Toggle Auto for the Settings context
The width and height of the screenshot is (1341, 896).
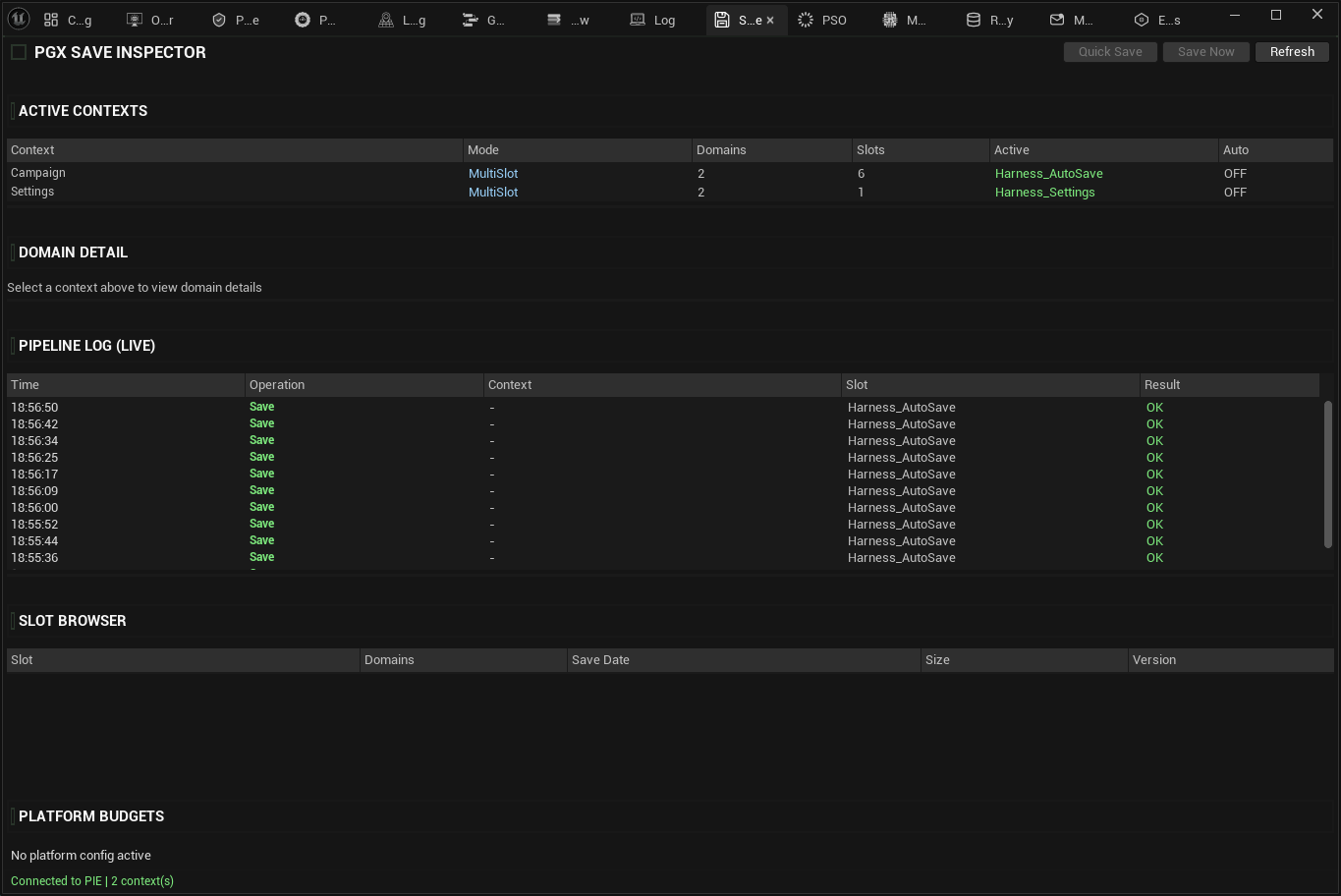[1235, 192]
